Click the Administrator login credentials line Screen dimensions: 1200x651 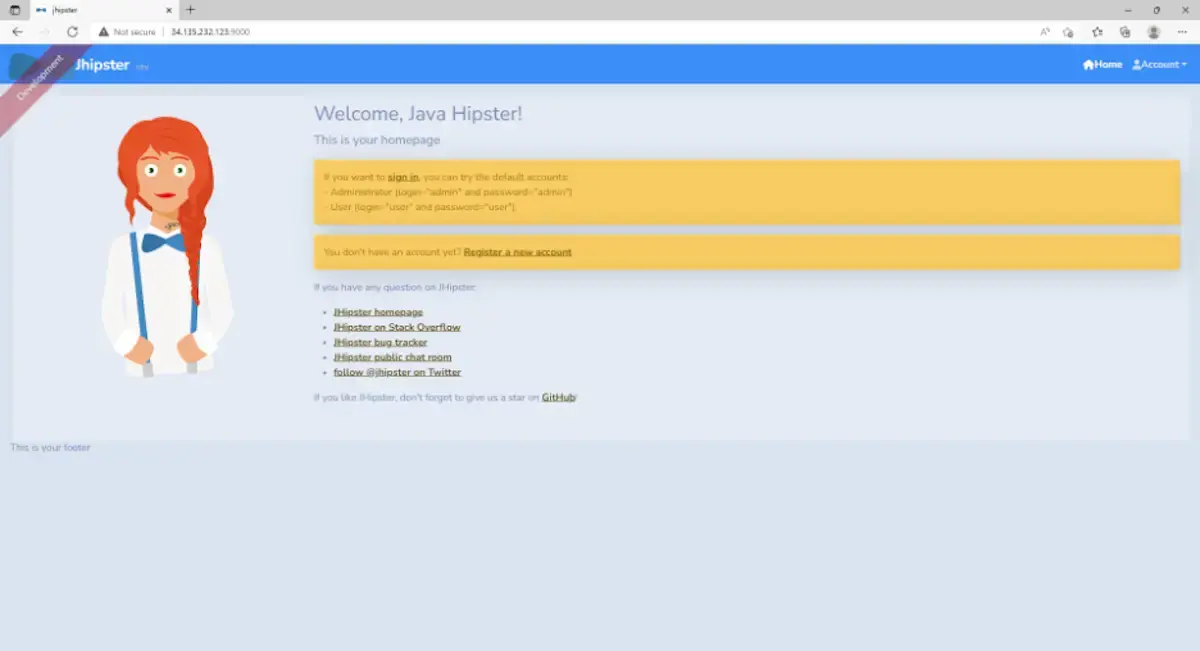pyautogui.click(x=448, y=192)
